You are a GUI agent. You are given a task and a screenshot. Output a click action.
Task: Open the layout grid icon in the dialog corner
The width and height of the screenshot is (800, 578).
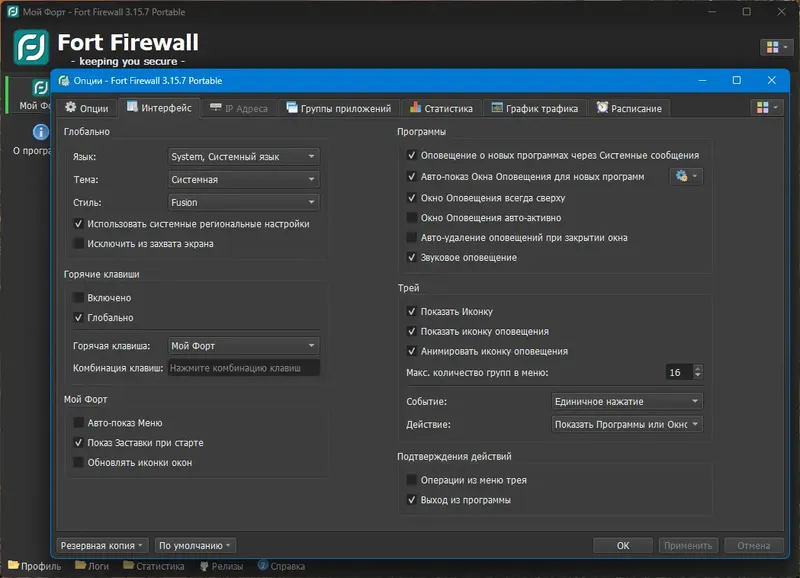764,108
